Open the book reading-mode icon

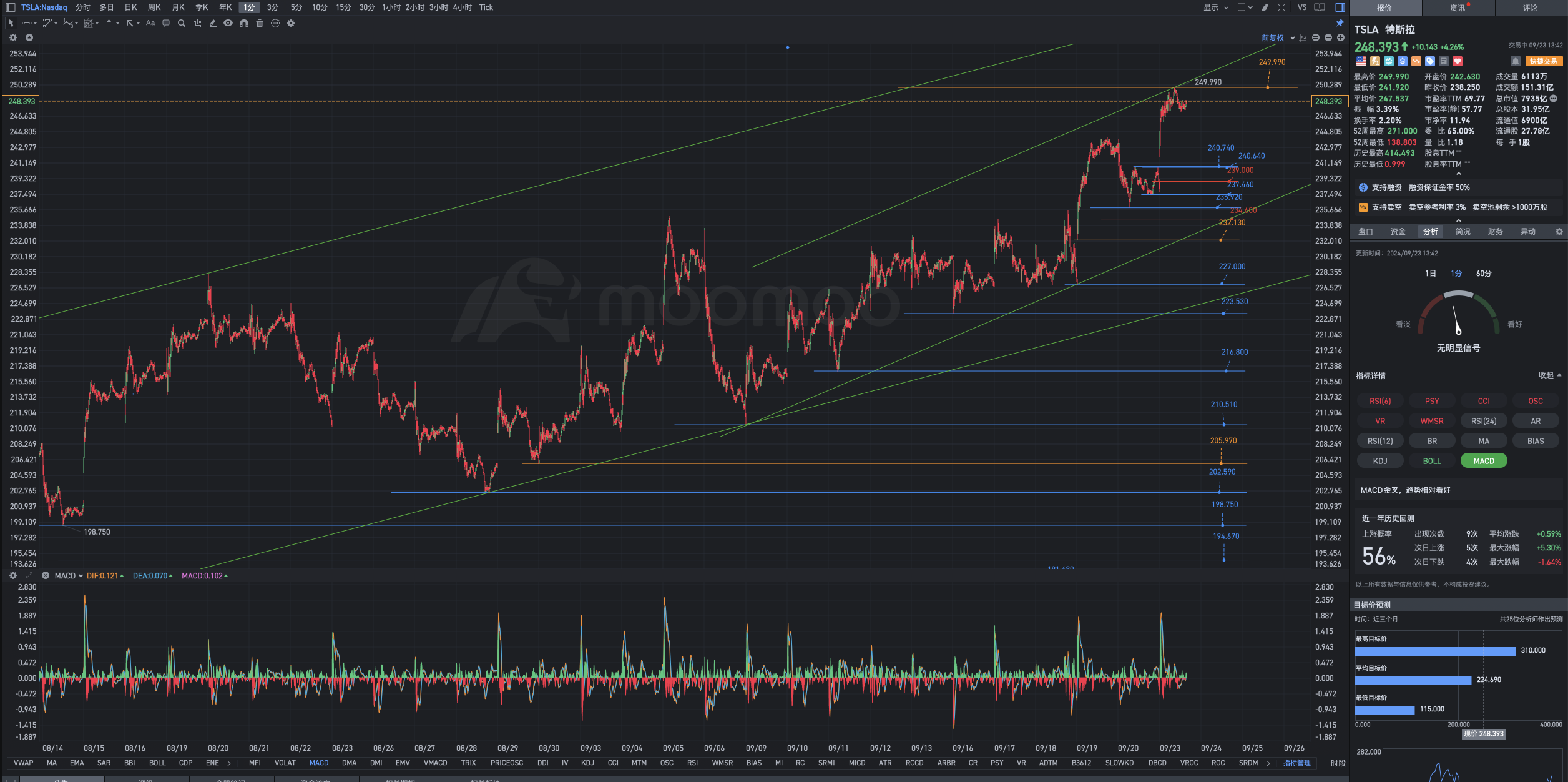1320,7
